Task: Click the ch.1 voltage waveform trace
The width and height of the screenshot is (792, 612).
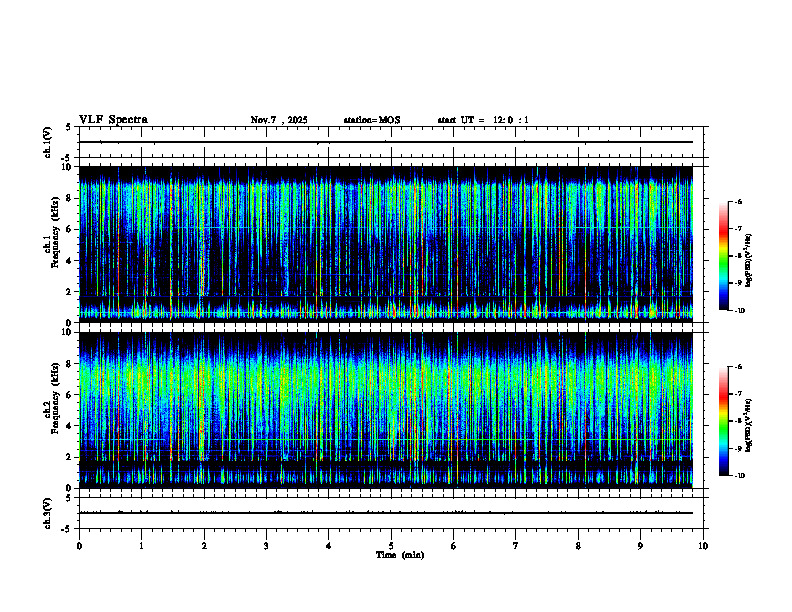Action: (385, 142)
